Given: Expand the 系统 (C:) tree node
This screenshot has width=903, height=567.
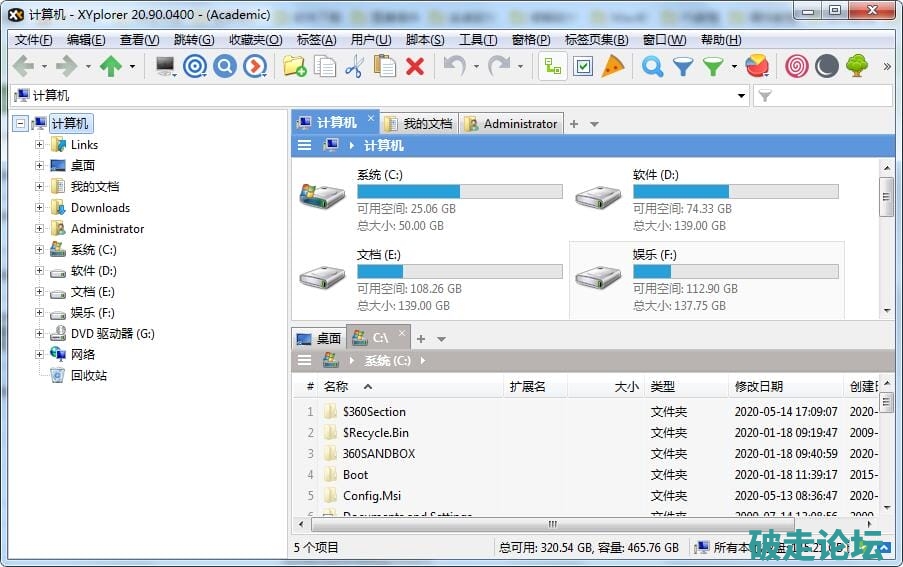Looking at the screenshot, I should pyautogui.click(x=39, y=249).
